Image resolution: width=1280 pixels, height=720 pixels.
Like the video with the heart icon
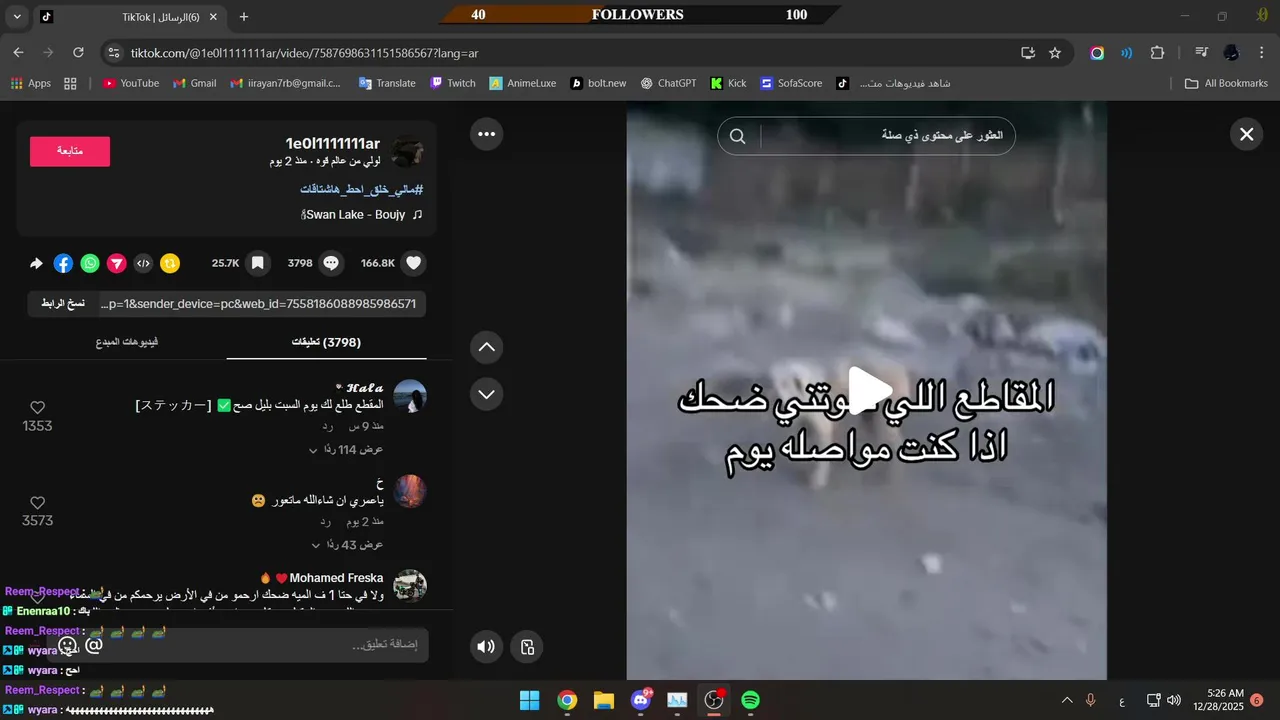tap(414, 263)
